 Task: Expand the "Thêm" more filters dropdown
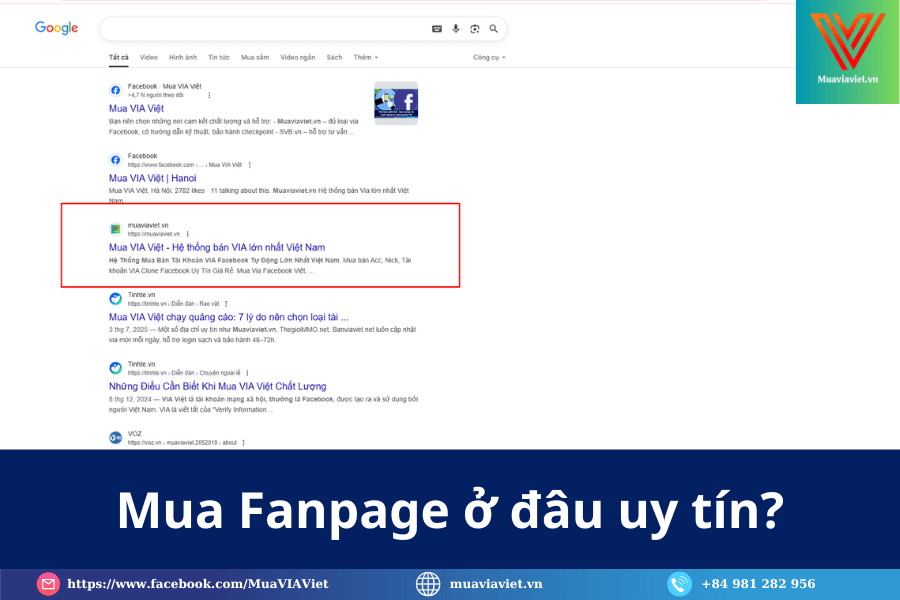365,57
